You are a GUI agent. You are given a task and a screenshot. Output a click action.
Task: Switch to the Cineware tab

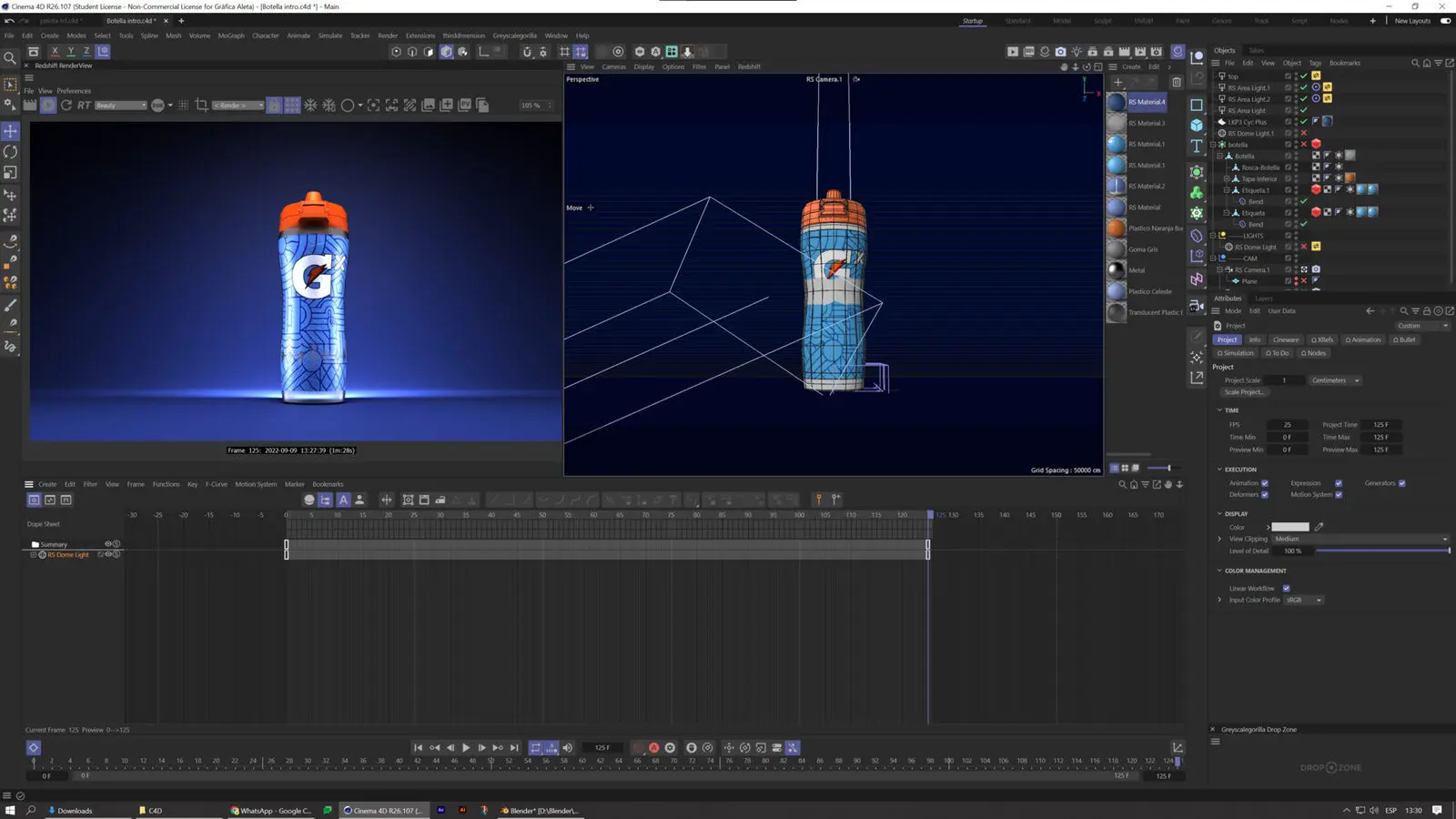(x=1286, y=339)
